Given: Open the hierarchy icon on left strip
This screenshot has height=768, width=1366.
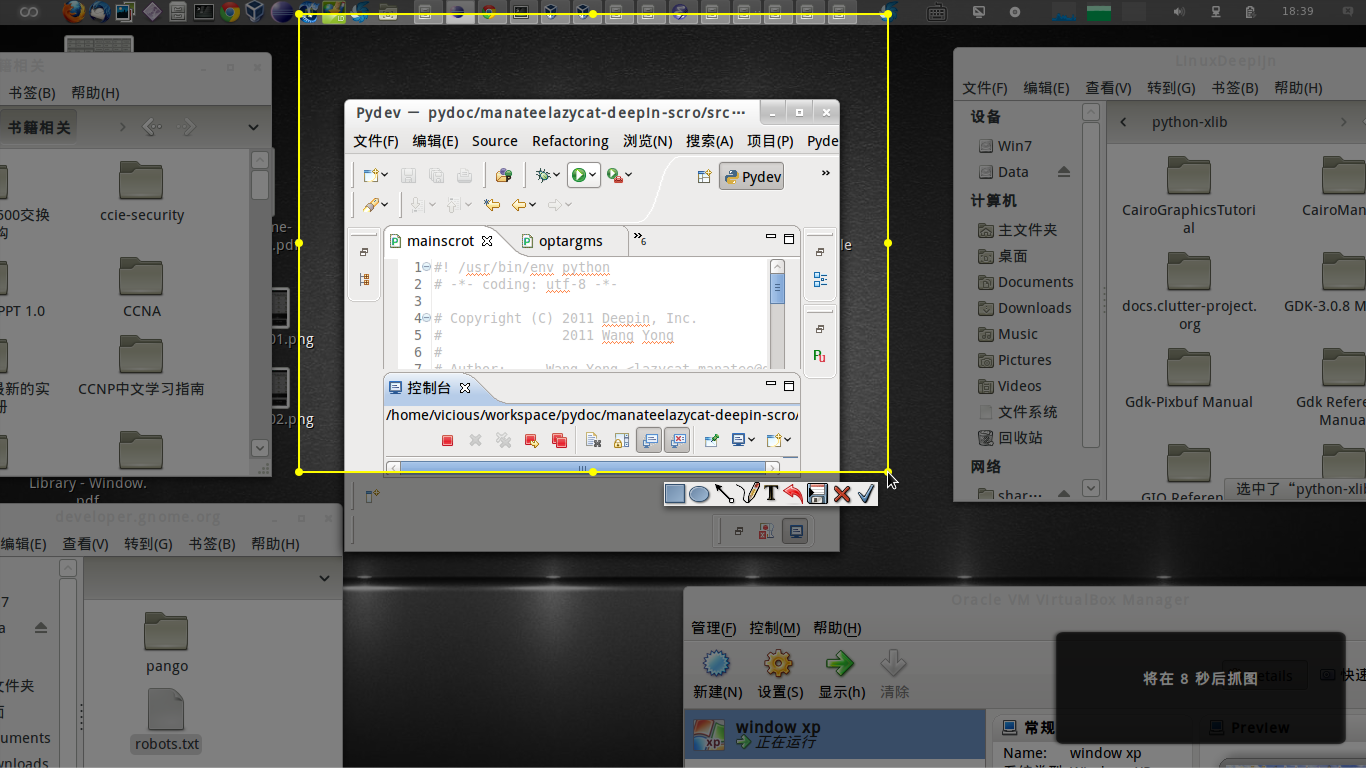Looking at the screenshot, I should coord(364,280).
